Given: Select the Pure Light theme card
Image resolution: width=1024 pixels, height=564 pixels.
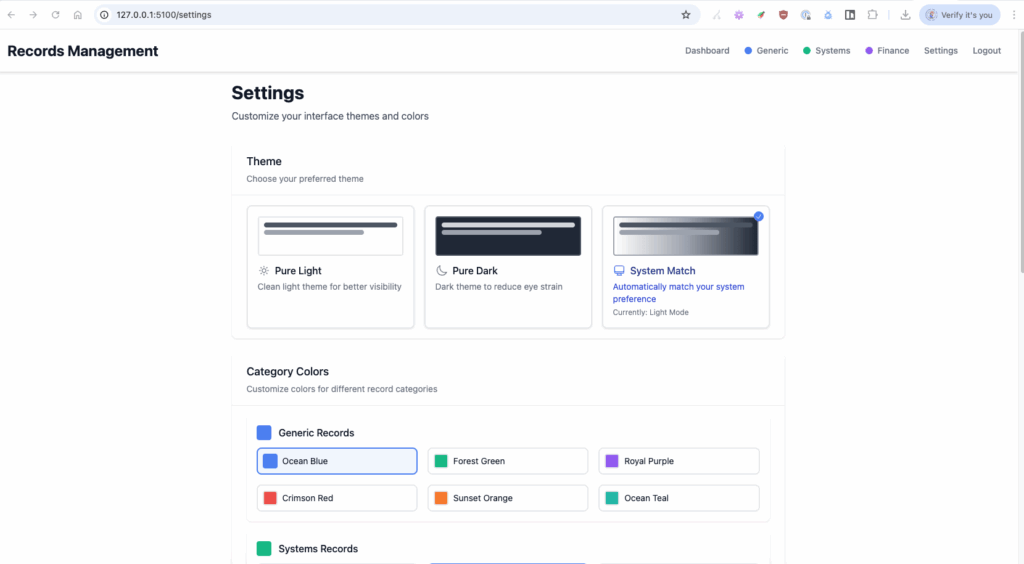Looking at the screenshot, I should click(330, 266).
